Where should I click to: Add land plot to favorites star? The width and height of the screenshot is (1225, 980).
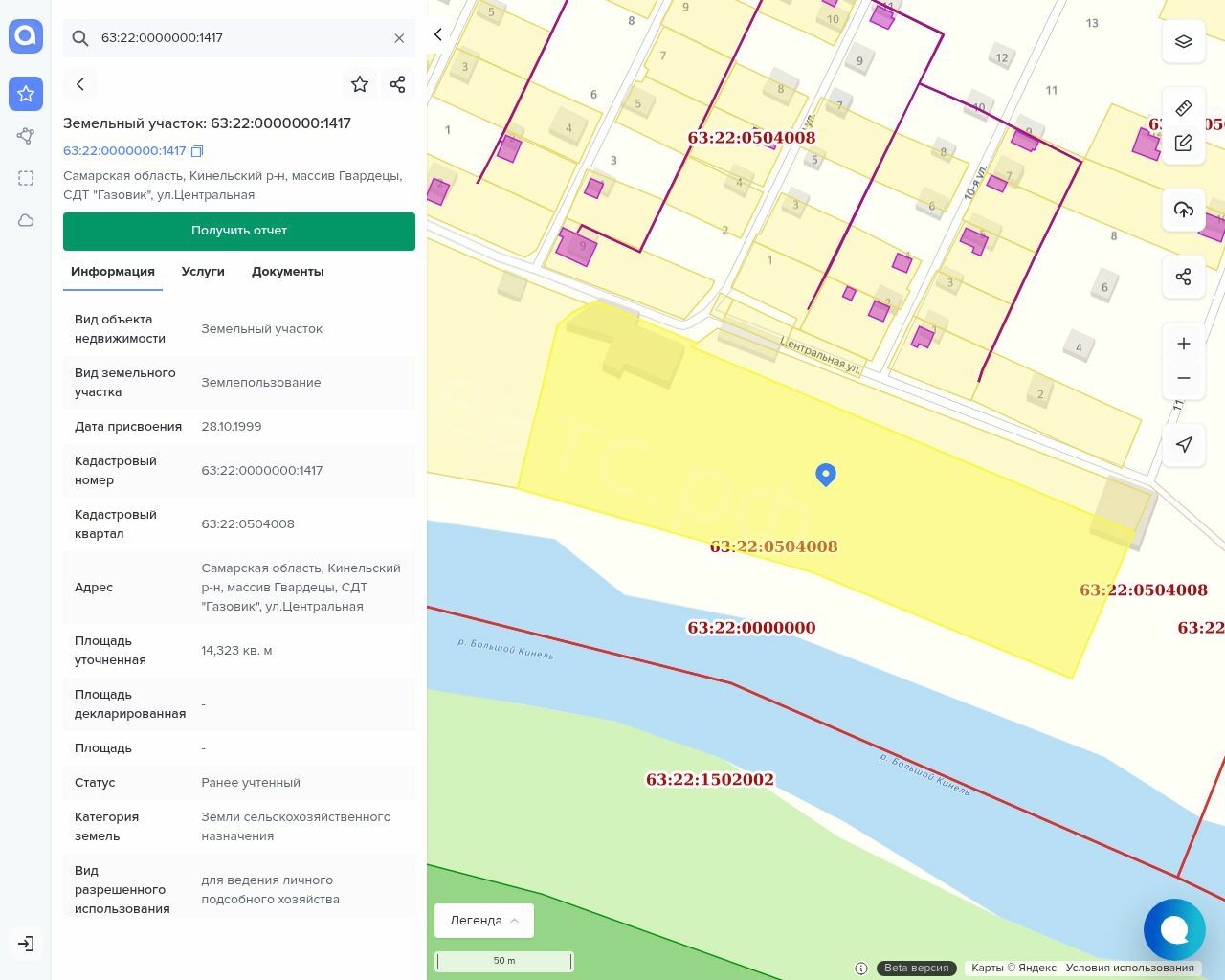[x=360, y=84]
